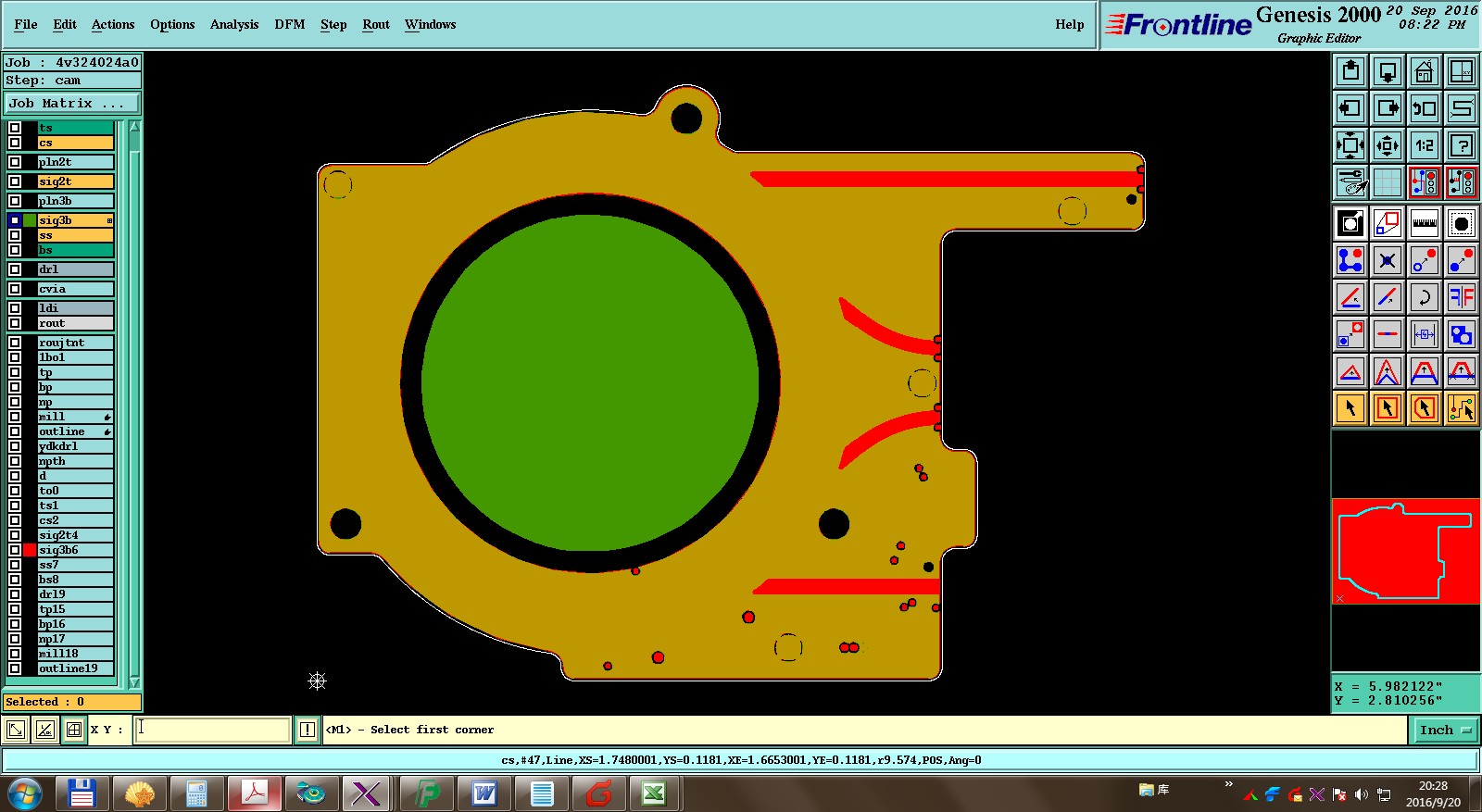Open the Adobe Reader taskbar icon
Screen dimensions: 1482x812
tap(255, 793)
